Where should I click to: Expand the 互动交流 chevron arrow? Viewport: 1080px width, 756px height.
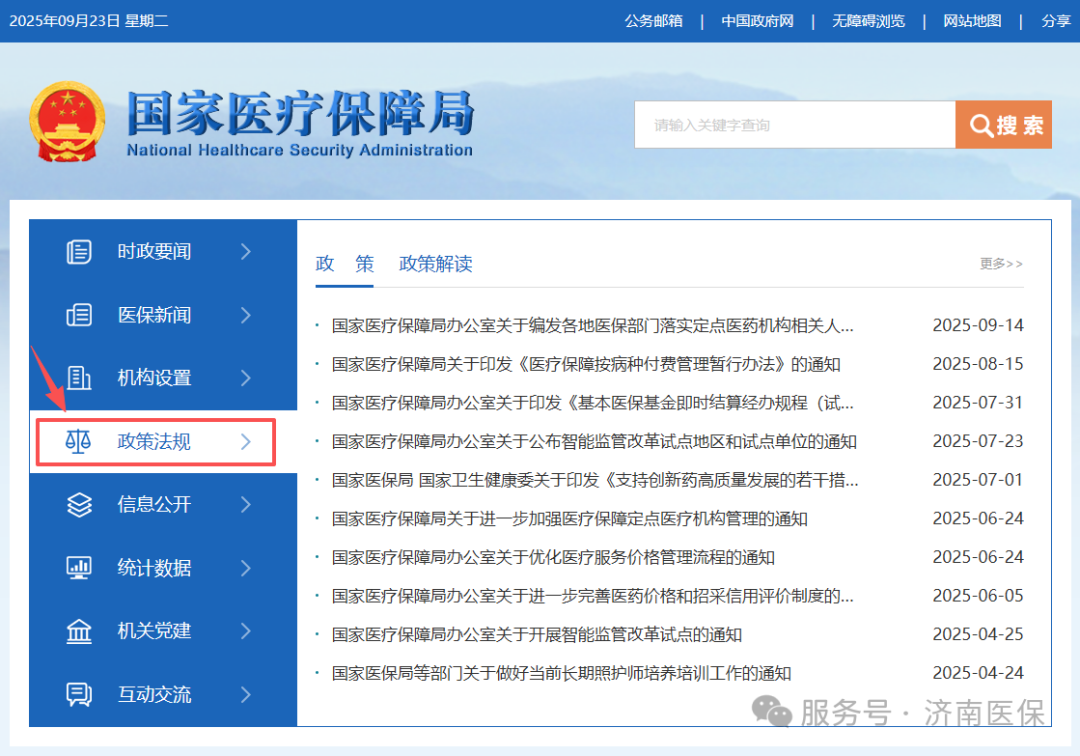(x=246, y=694)
